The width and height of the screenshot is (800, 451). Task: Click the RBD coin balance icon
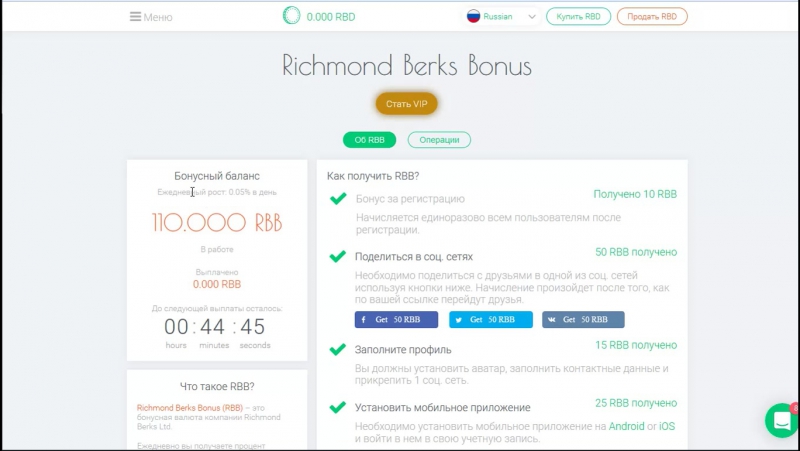click(x=291, y=15)
